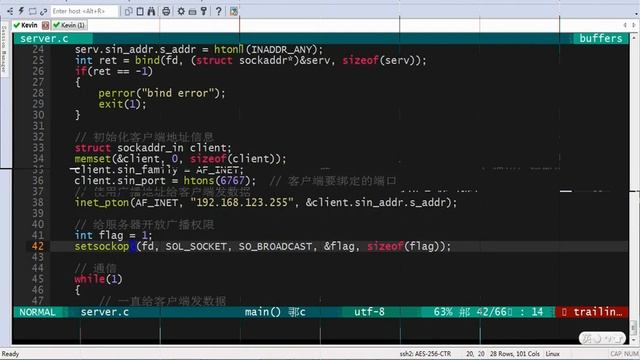640x360 pixels.
Task: Click ssh2: AES-256-CTR status entry
Action: (x=425, y=354)
